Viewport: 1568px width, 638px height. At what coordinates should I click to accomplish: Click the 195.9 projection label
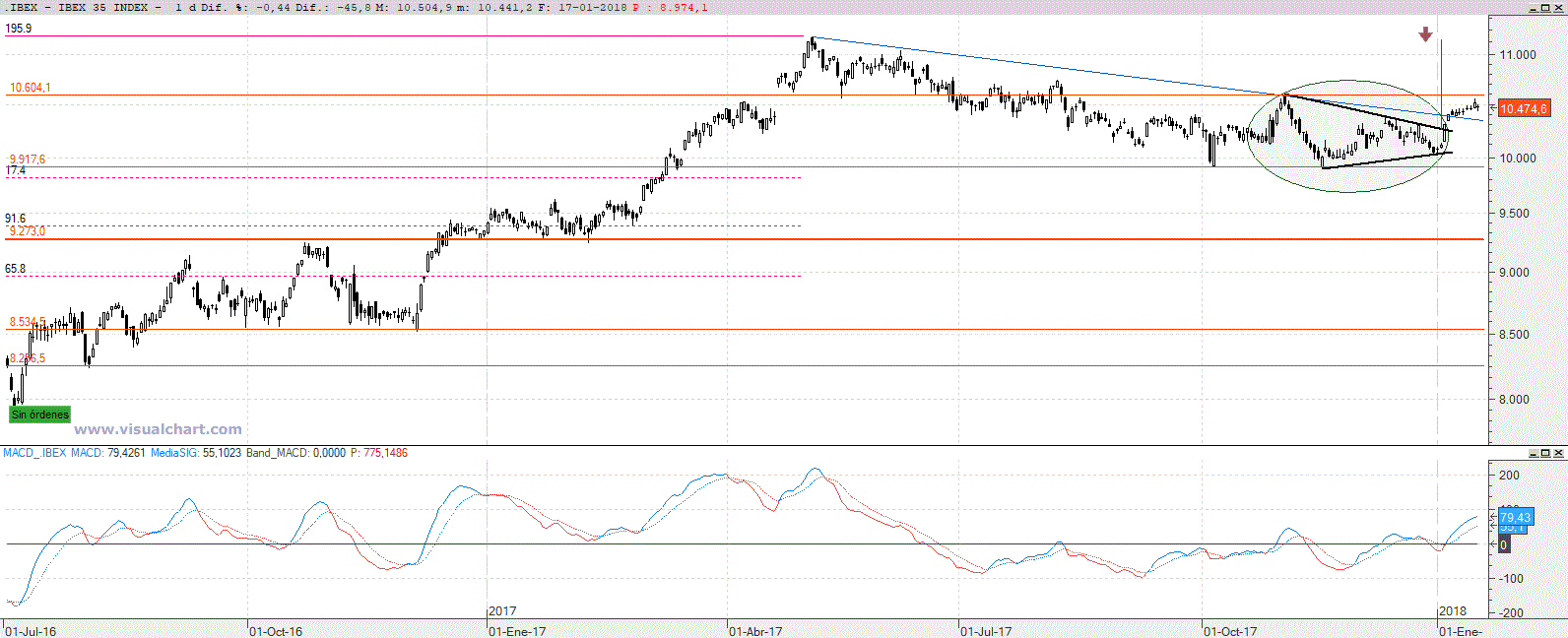pyautogui.click(x=19, y=29)
